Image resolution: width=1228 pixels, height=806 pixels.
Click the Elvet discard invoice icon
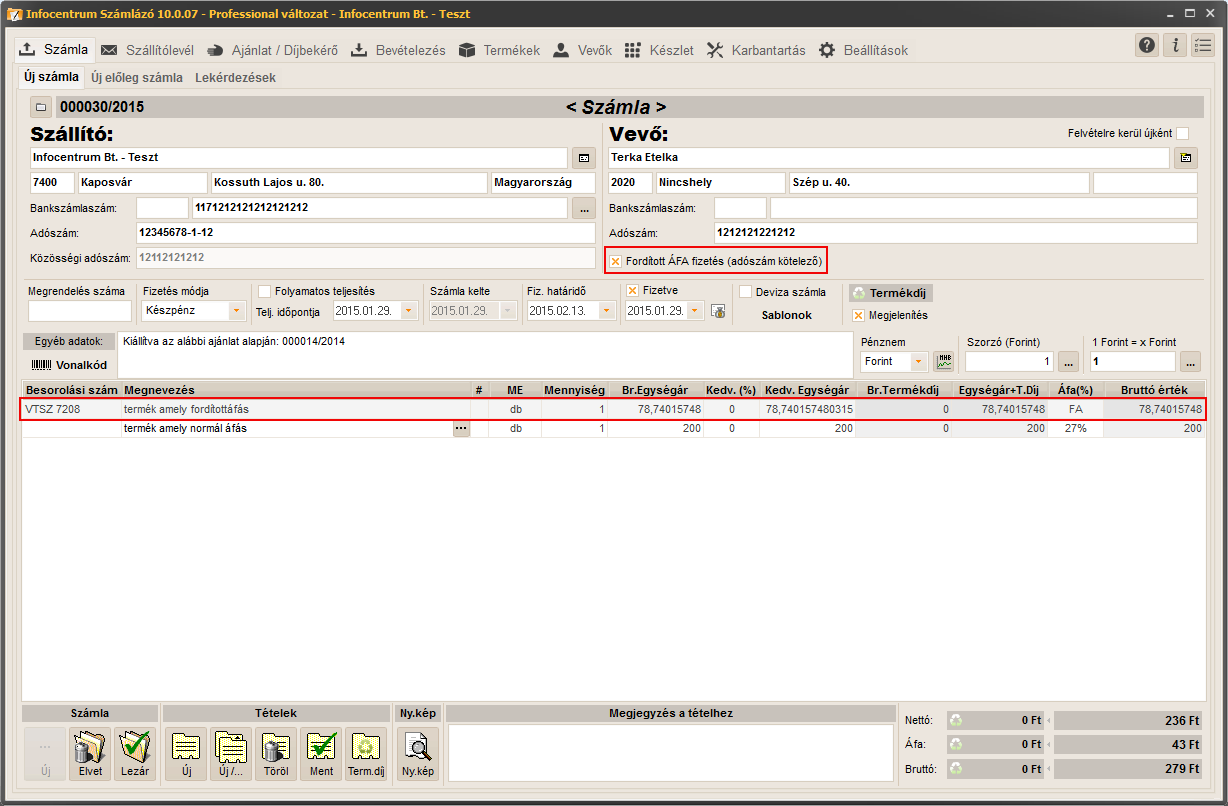(x=90, y=753)
